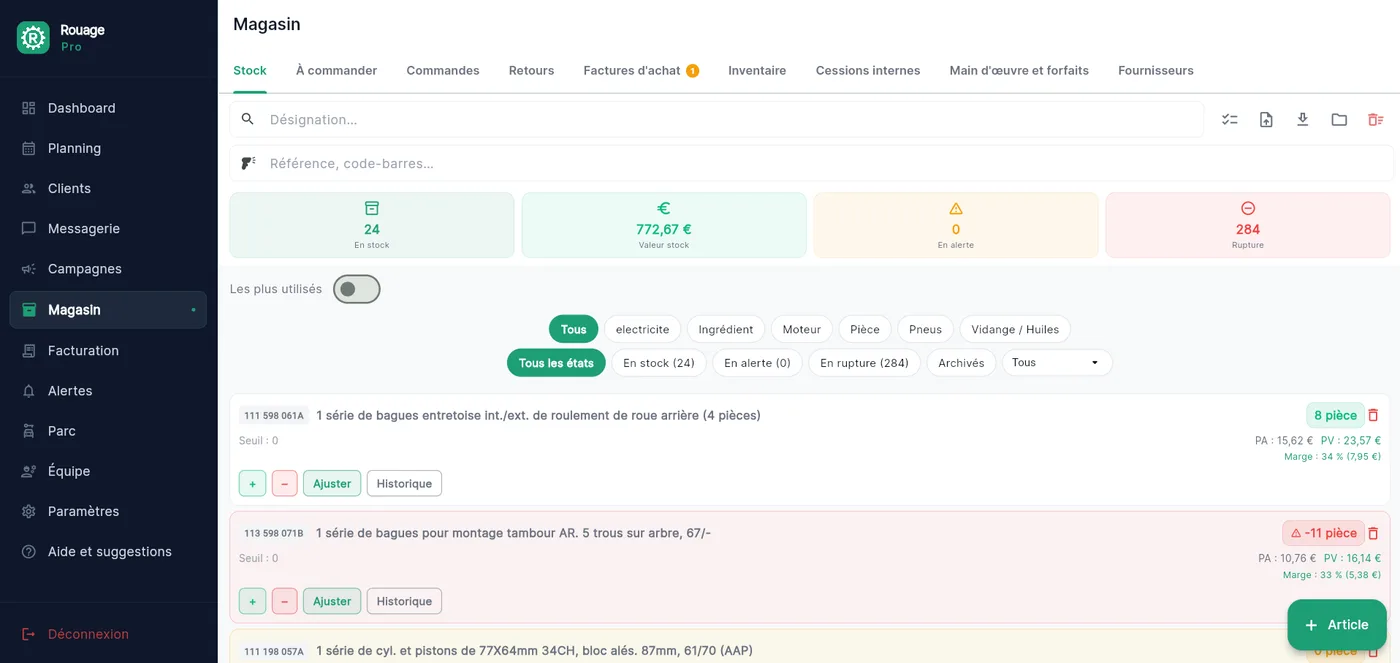Click Ajuster for article 111 598 061A

coord(332,484)
